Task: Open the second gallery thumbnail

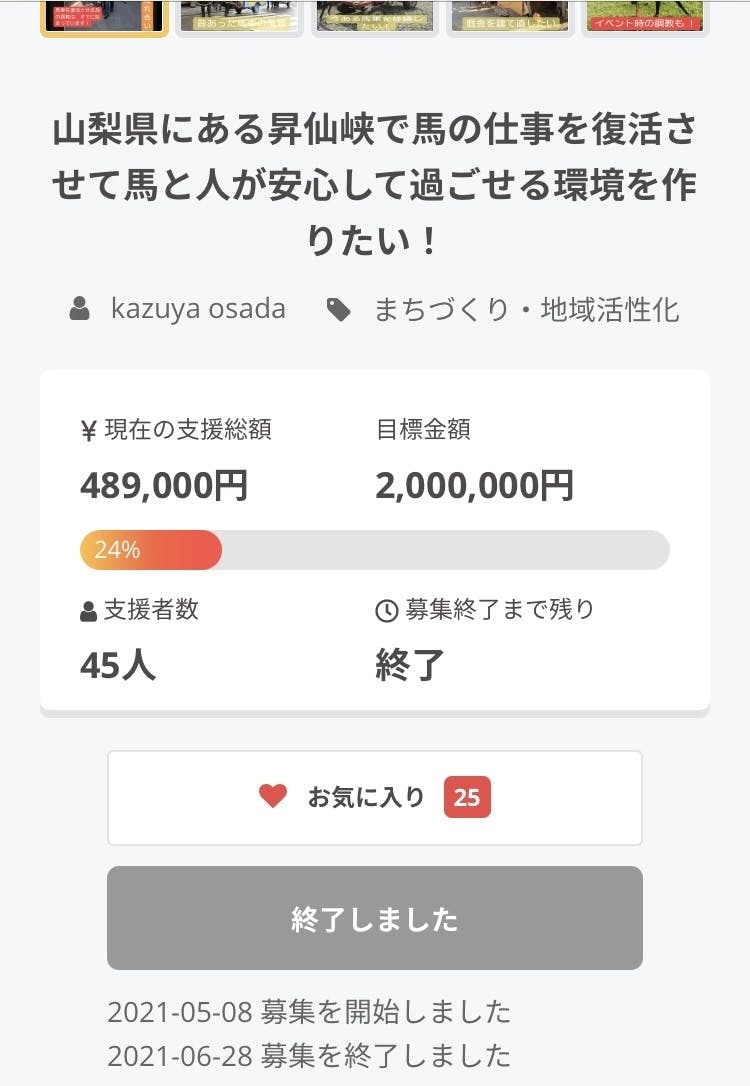Action: pos(240,15)
